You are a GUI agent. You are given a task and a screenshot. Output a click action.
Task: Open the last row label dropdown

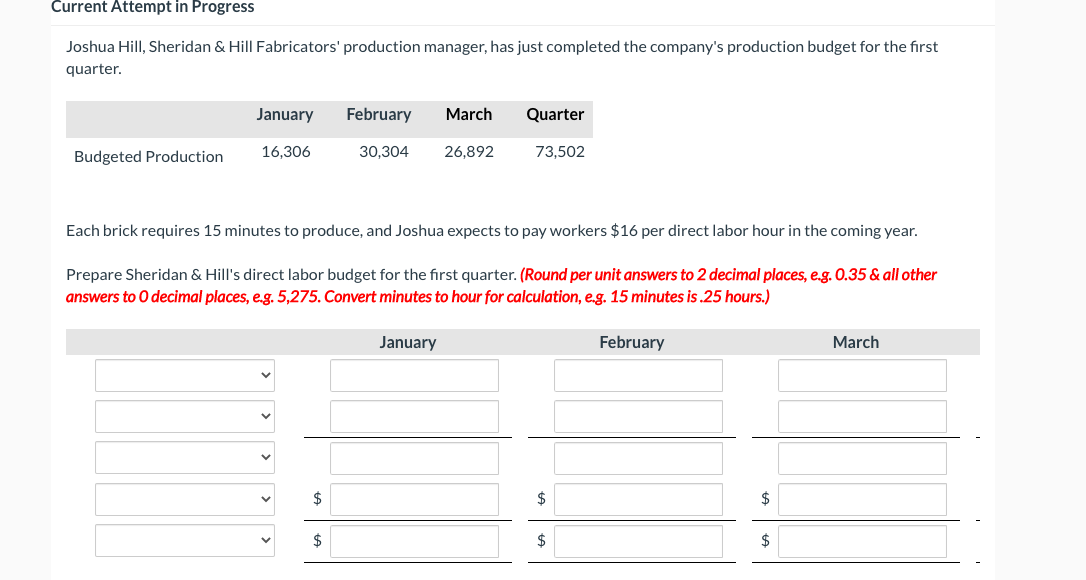pos(184,541)
